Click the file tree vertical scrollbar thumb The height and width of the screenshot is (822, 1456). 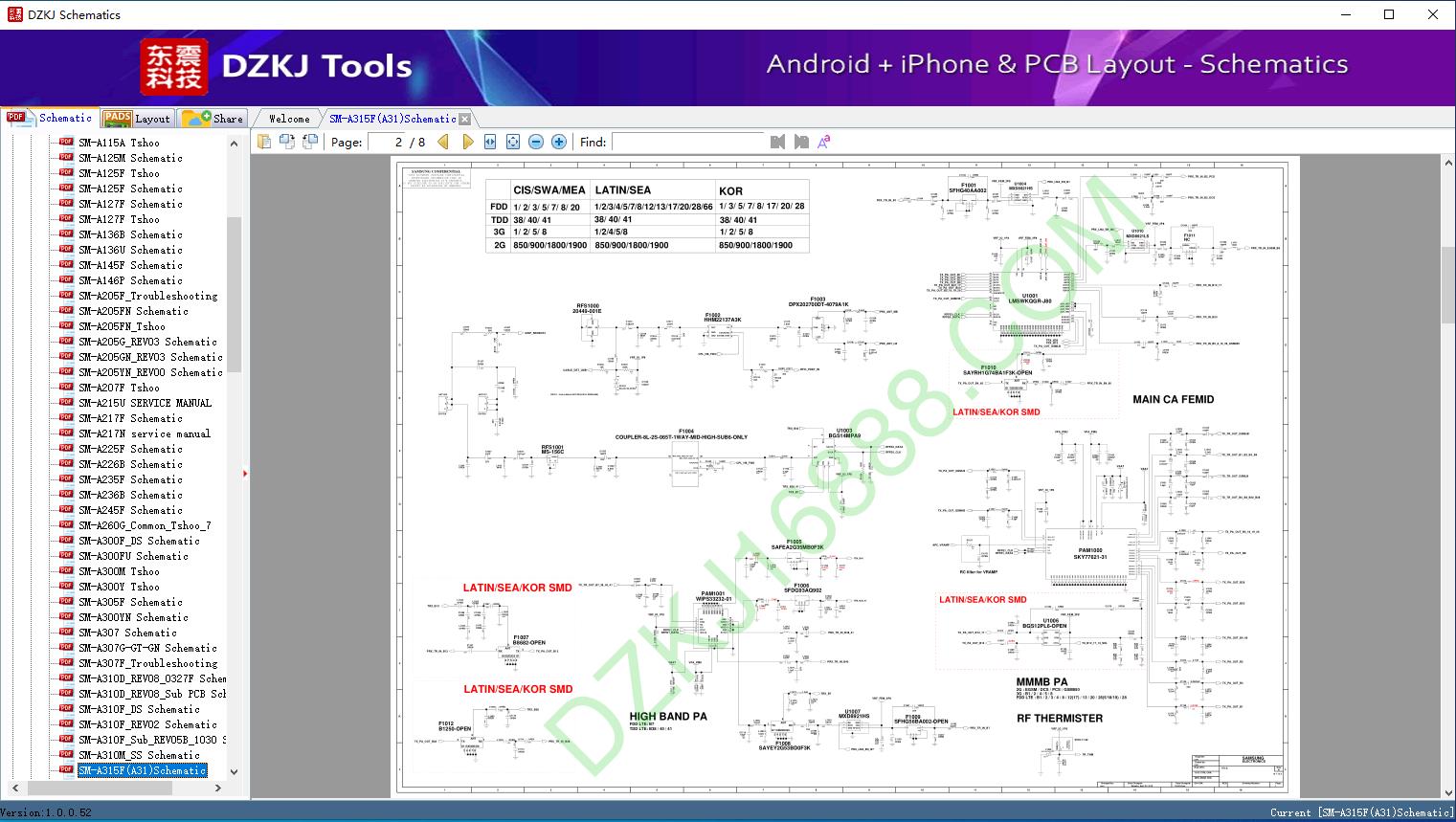click(x=234, y=295)
